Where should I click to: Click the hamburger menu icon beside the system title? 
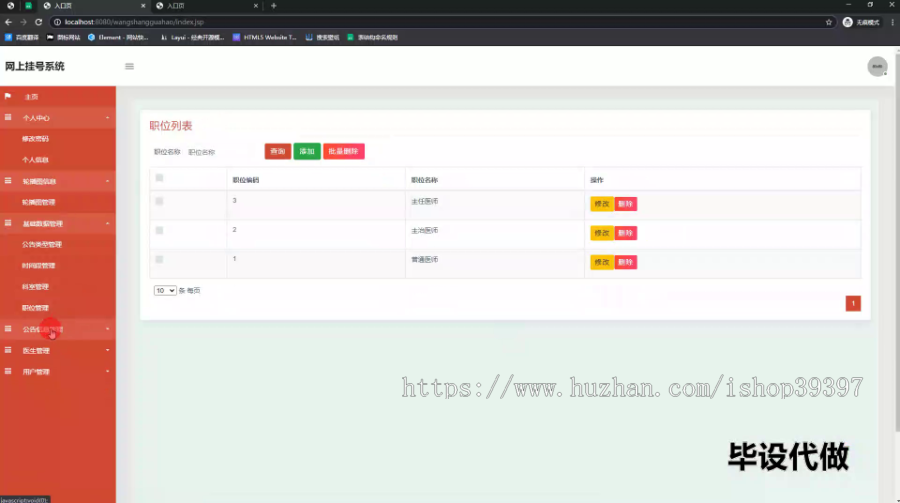129,67
